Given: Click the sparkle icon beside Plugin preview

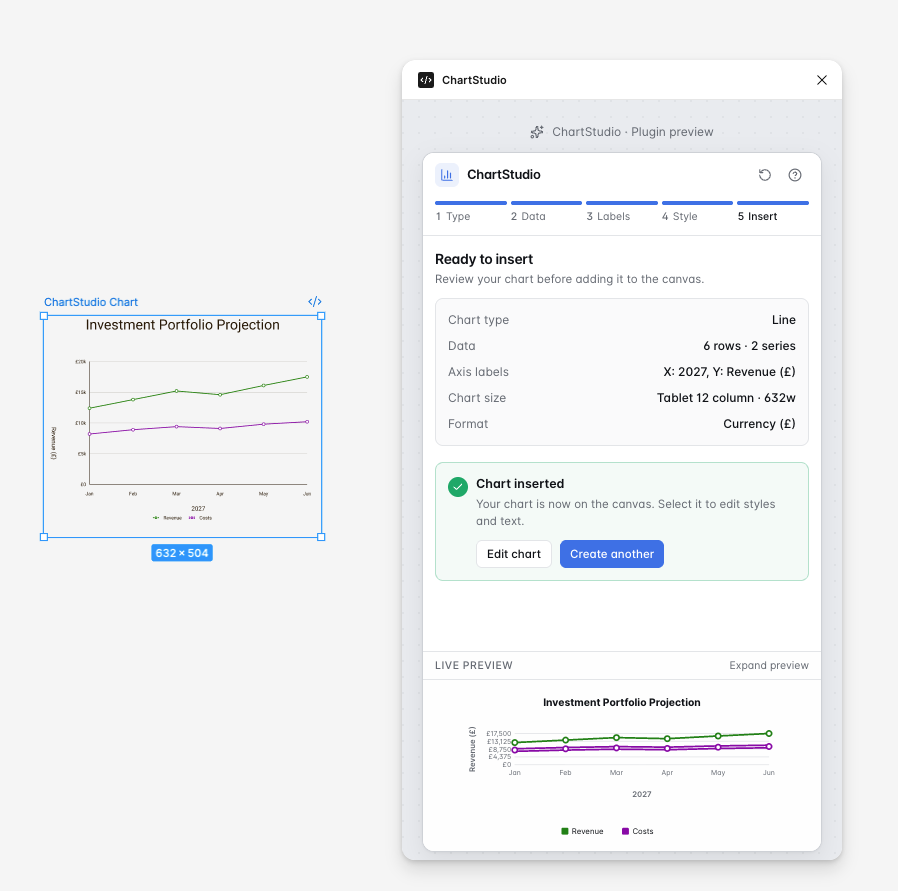Looking at the screenshot, I should 537,132.
